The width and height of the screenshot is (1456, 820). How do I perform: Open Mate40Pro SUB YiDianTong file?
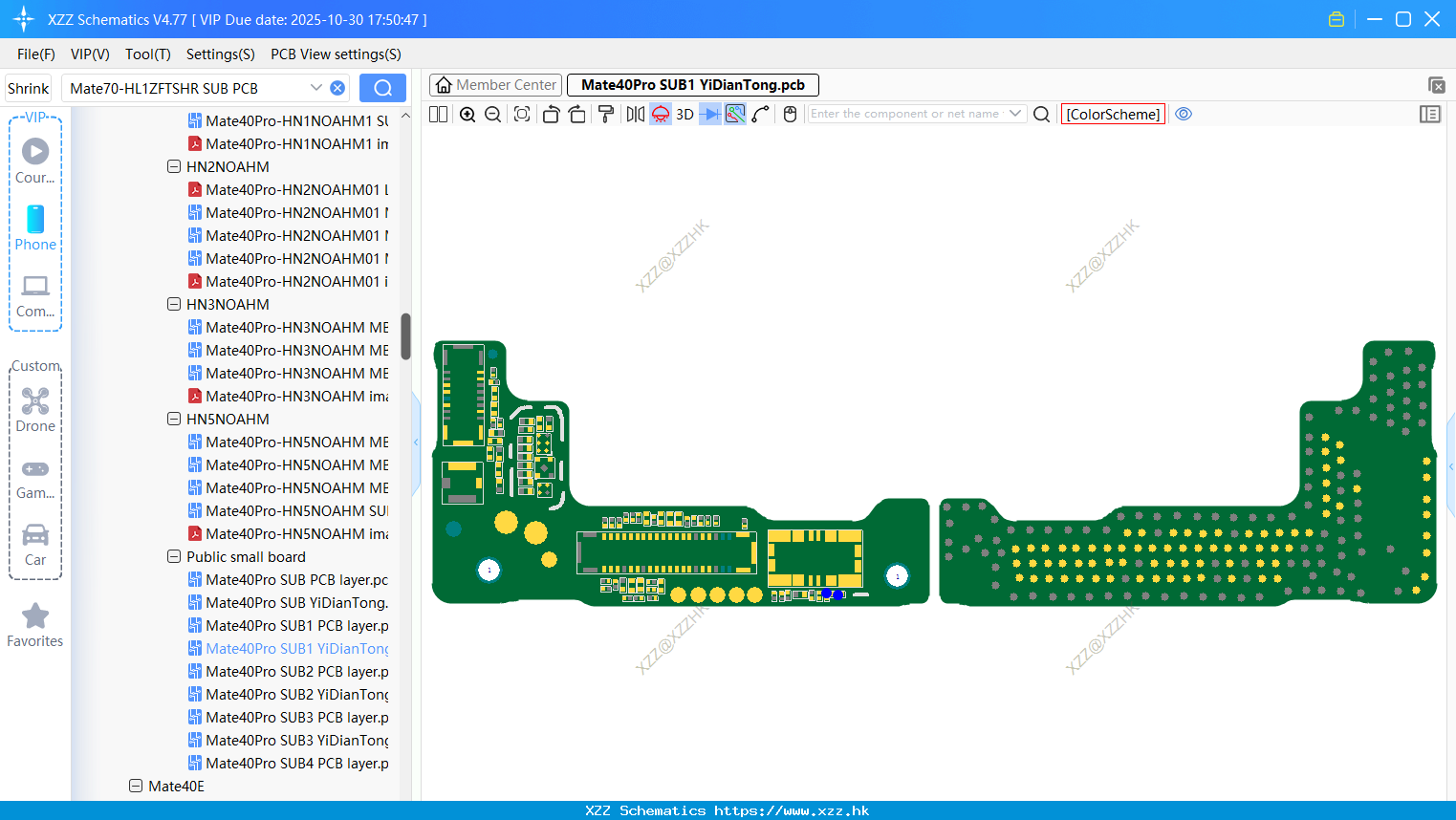[288, 602]
